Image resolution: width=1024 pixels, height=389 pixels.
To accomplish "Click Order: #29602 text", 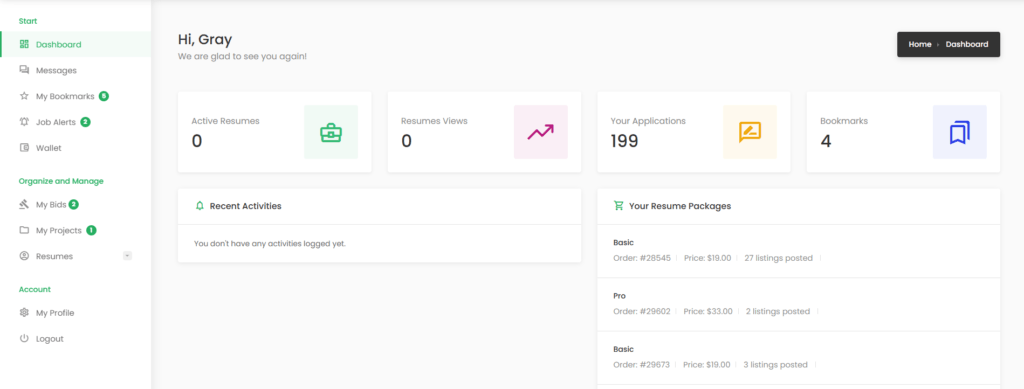I will pos(642,311).
